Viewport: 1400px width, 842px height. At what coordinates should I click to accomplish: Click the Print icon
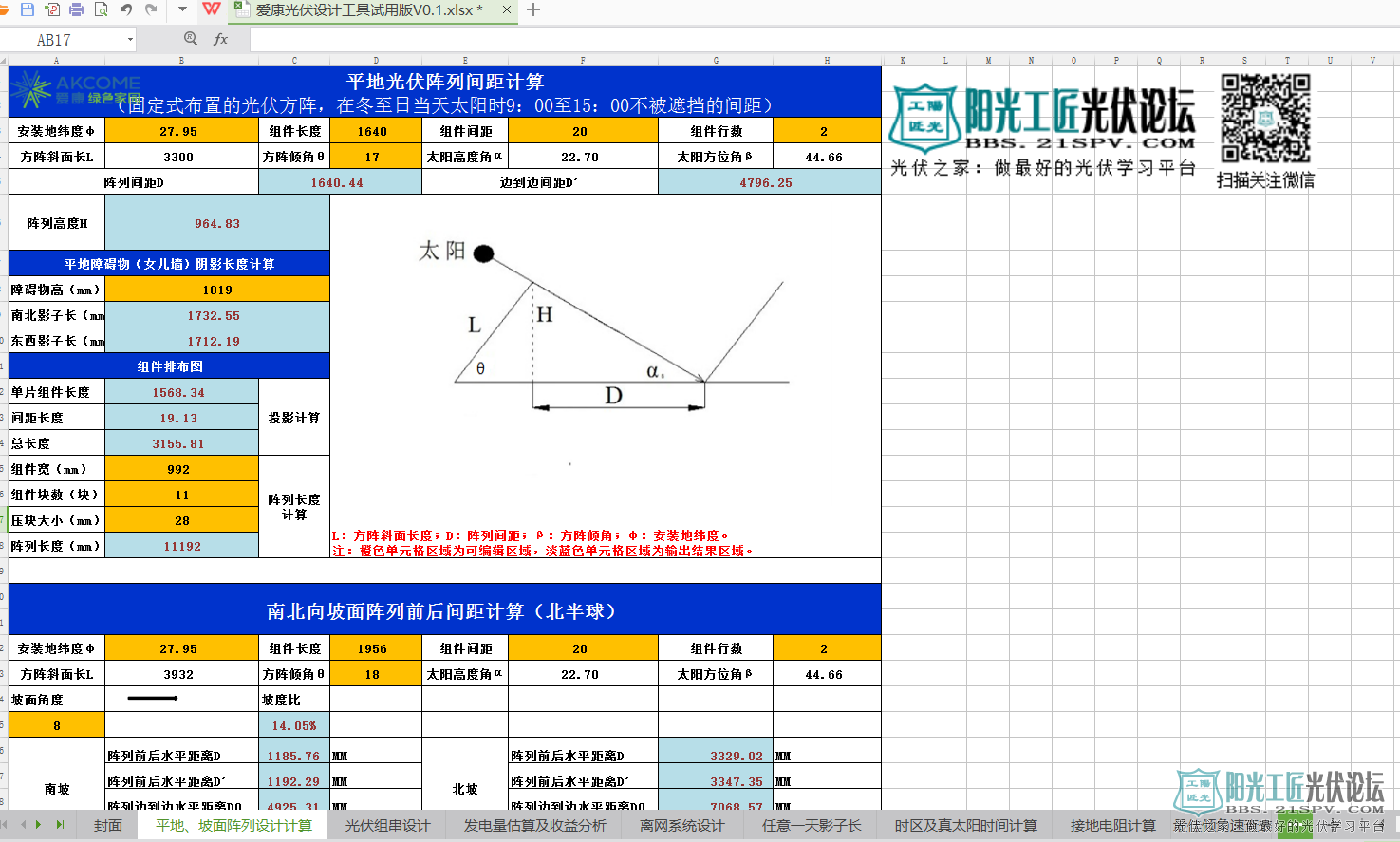(77, 9)
